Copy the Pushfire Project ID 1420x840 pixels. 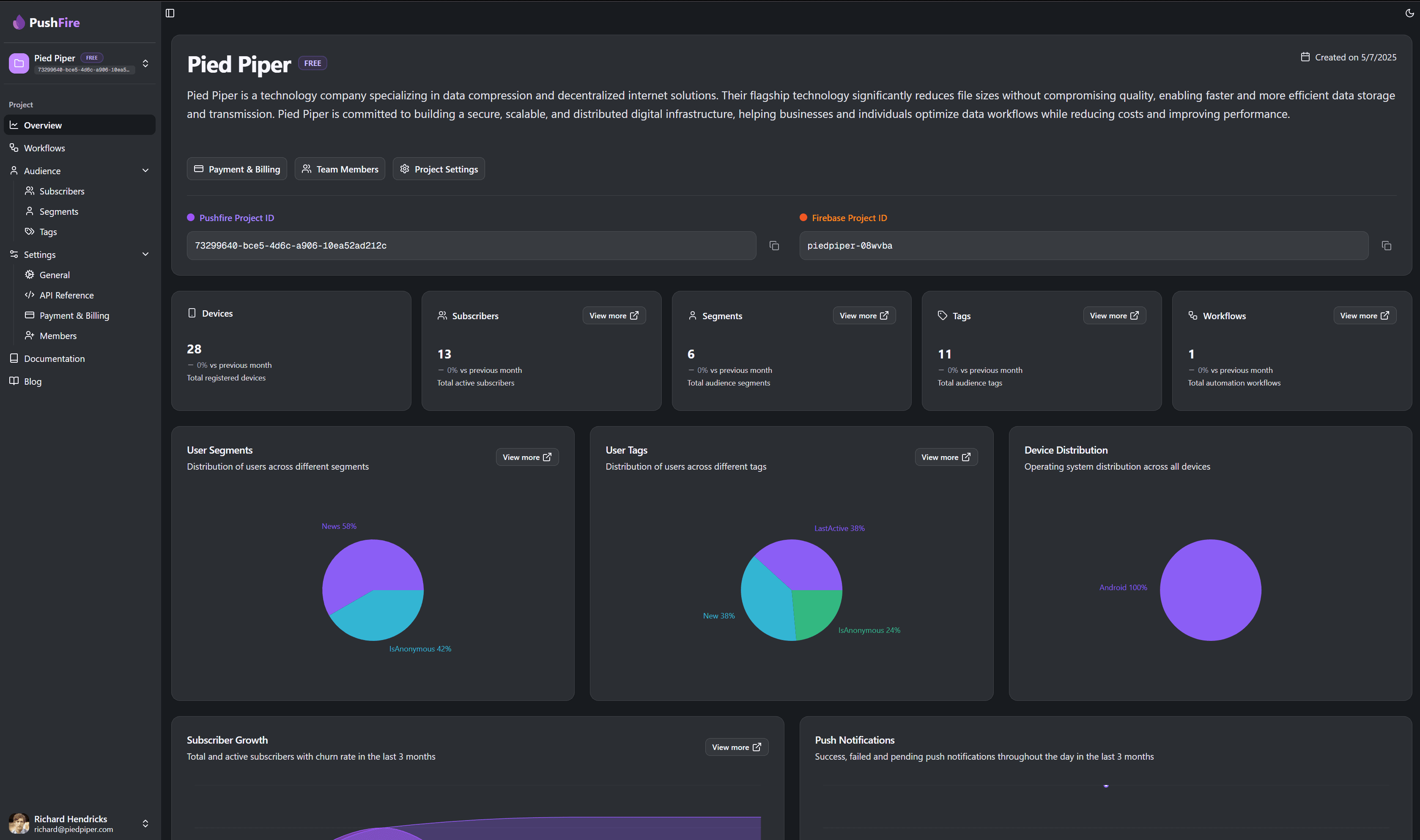pyautogui.click(x=774, y=246)
